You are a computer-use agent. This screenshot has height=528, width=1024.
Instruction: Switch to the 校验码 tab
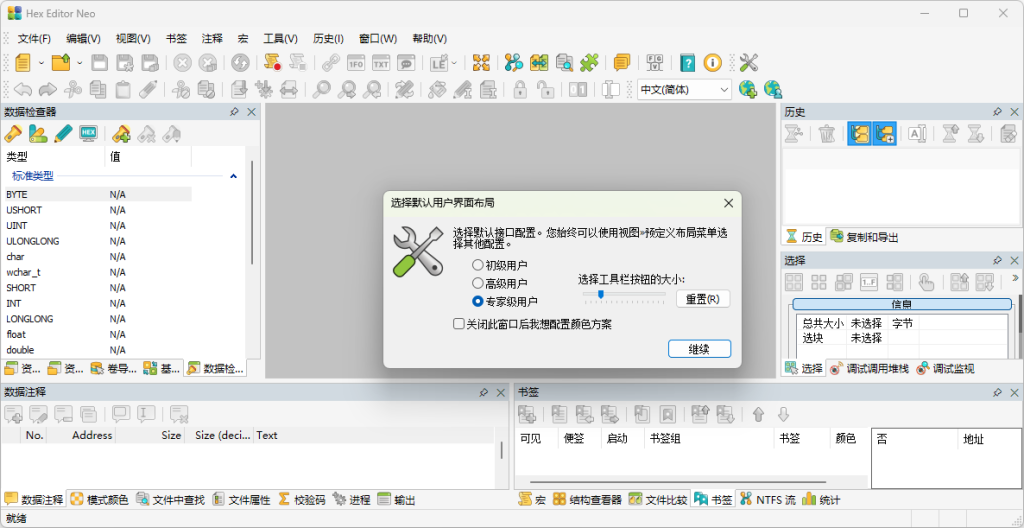(302, 500)
